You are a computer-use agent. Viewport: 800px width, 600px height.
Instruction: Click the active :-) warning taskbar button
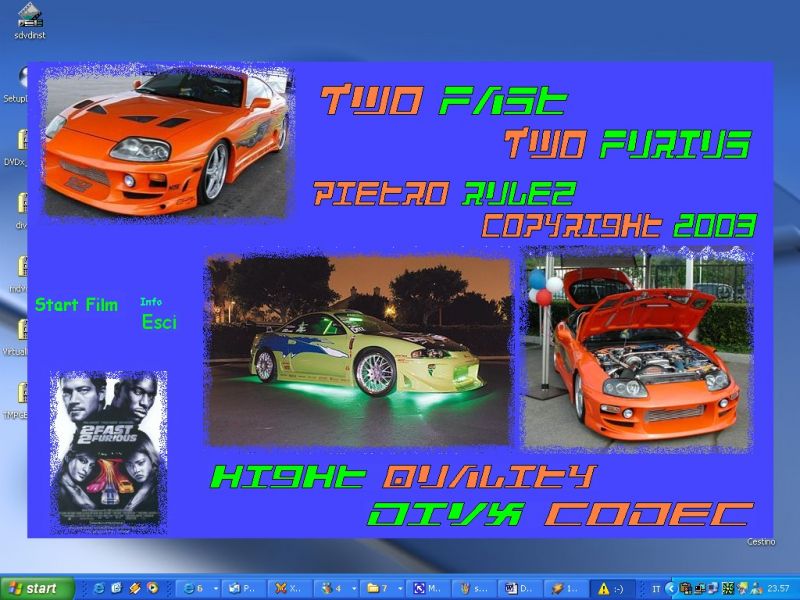click(x=612, y=588)
